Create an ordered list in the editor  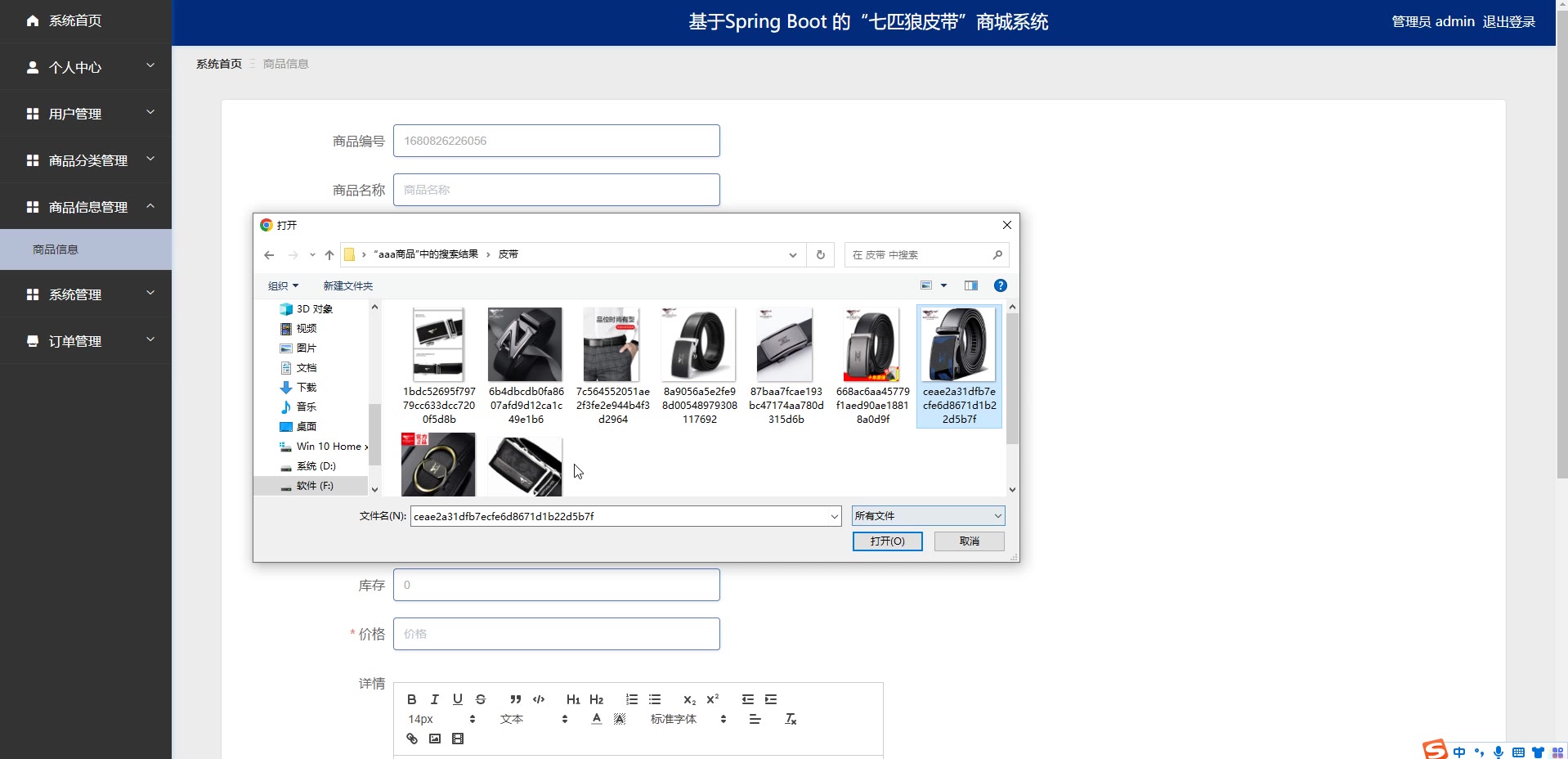pyautogui.click(x=632, y=699)
